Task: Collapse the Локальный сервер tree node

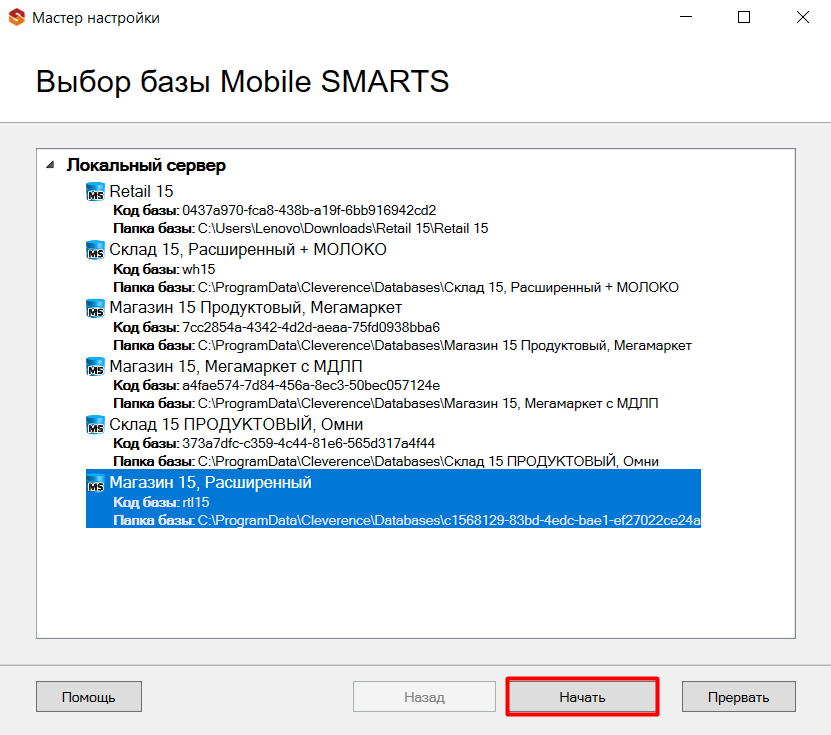Action: click(50, 165)
